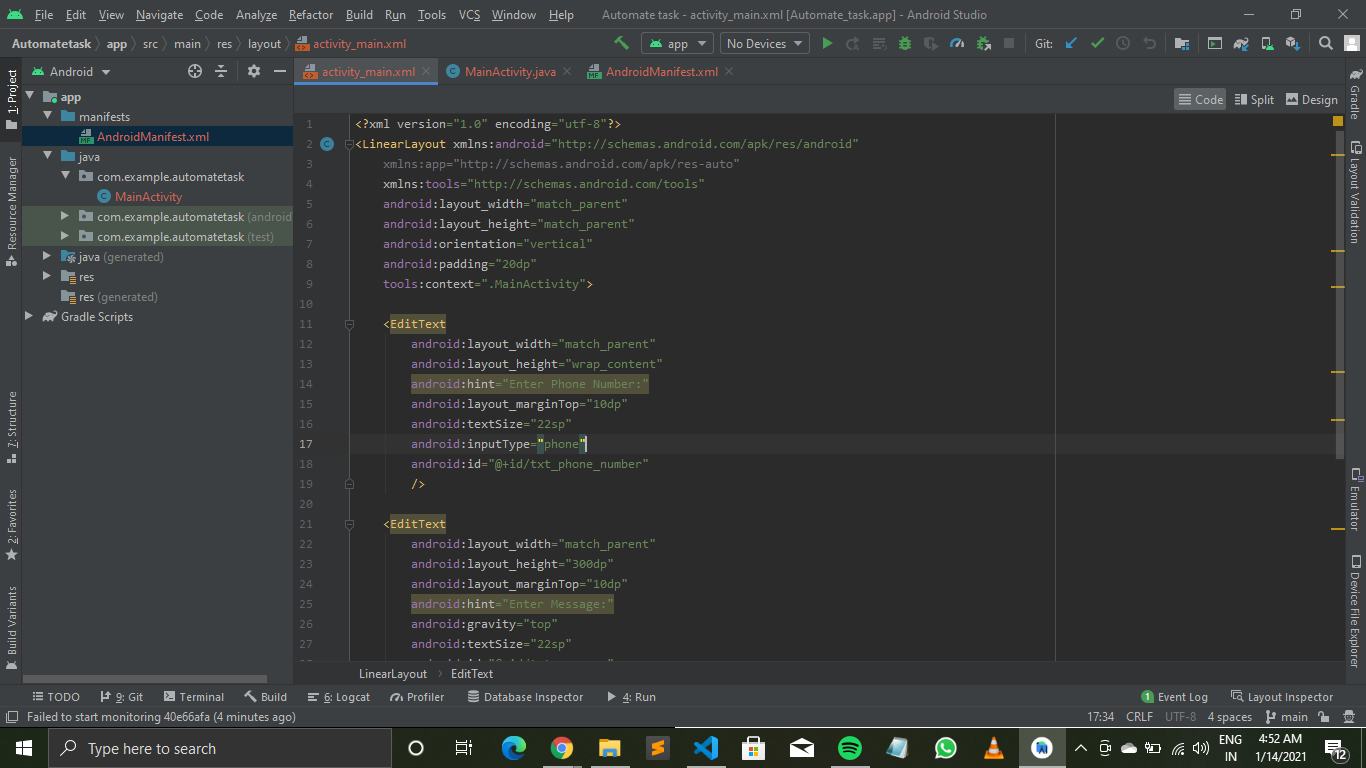Click the Select Opened File target icon
1366x768 pixels.
[x=195, y=71]
